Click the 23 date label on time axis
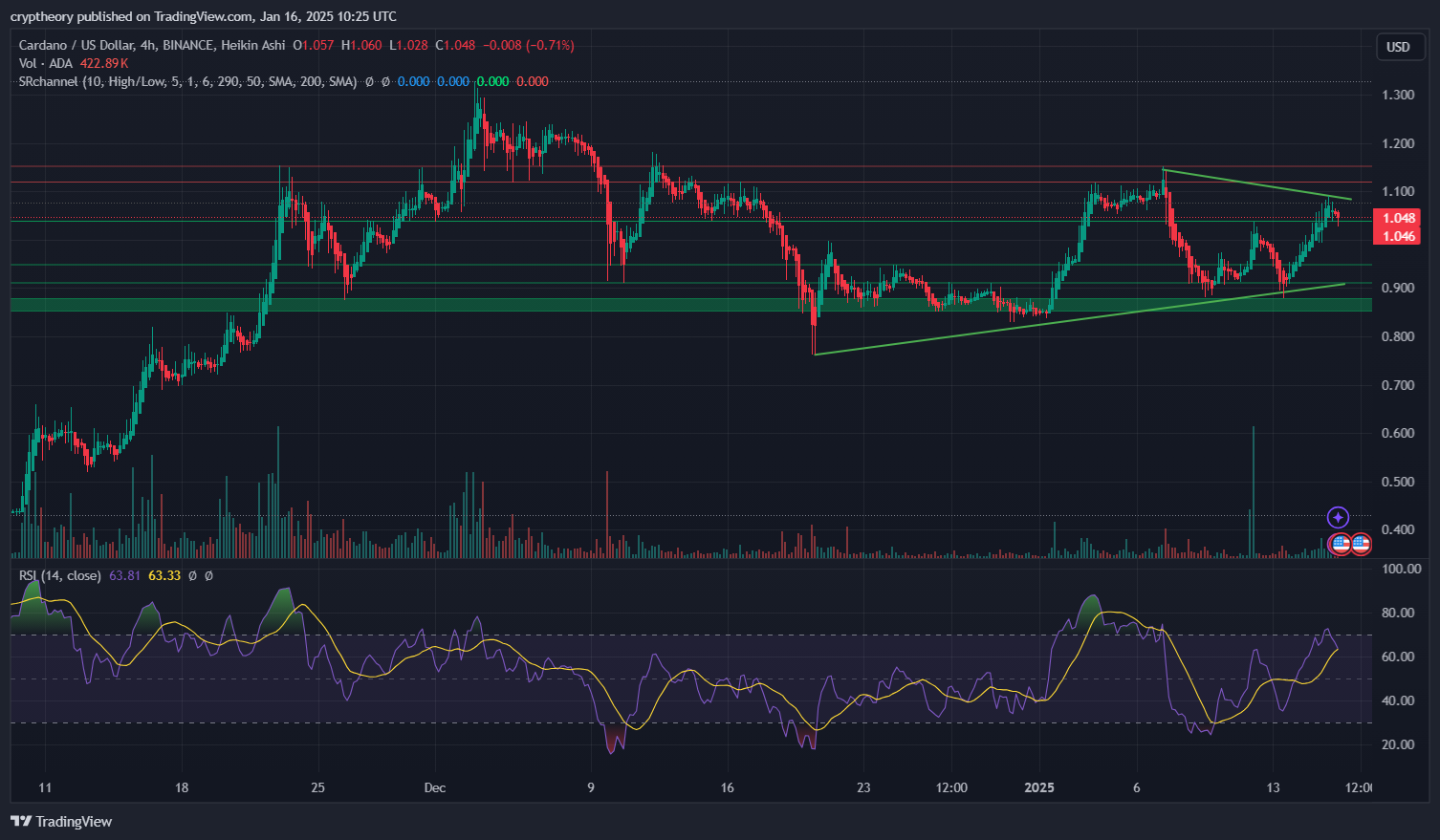 (x=863, y=788)
